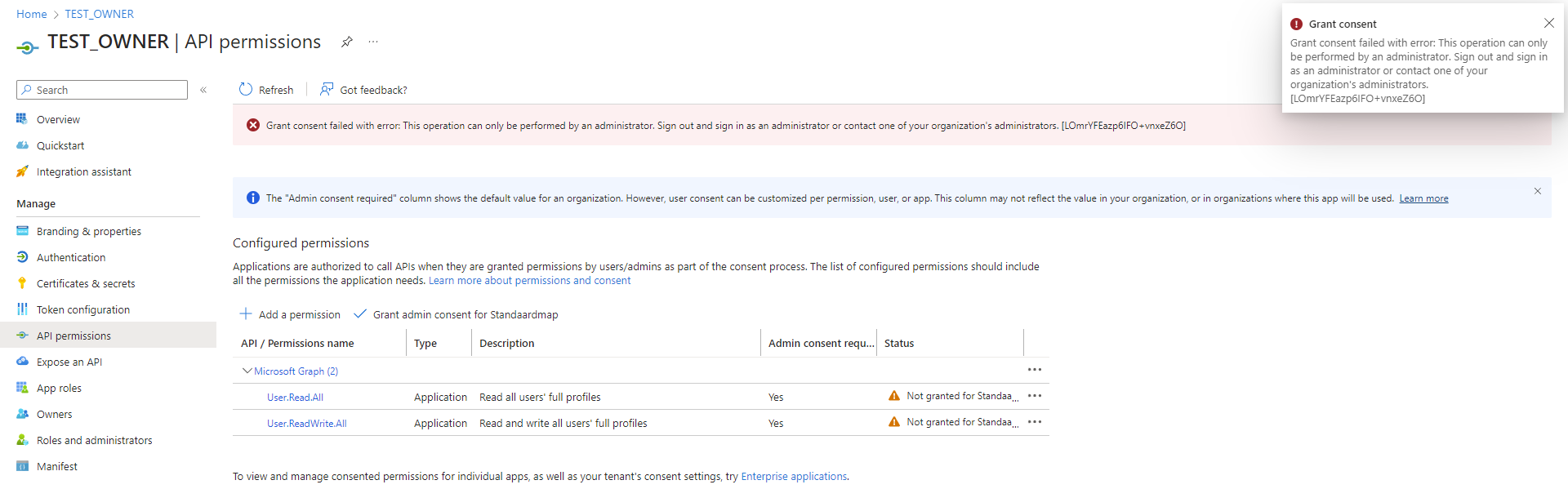Screen dimensions: 1568x489
Task: Click the Authentication icon
Action: 22,257
